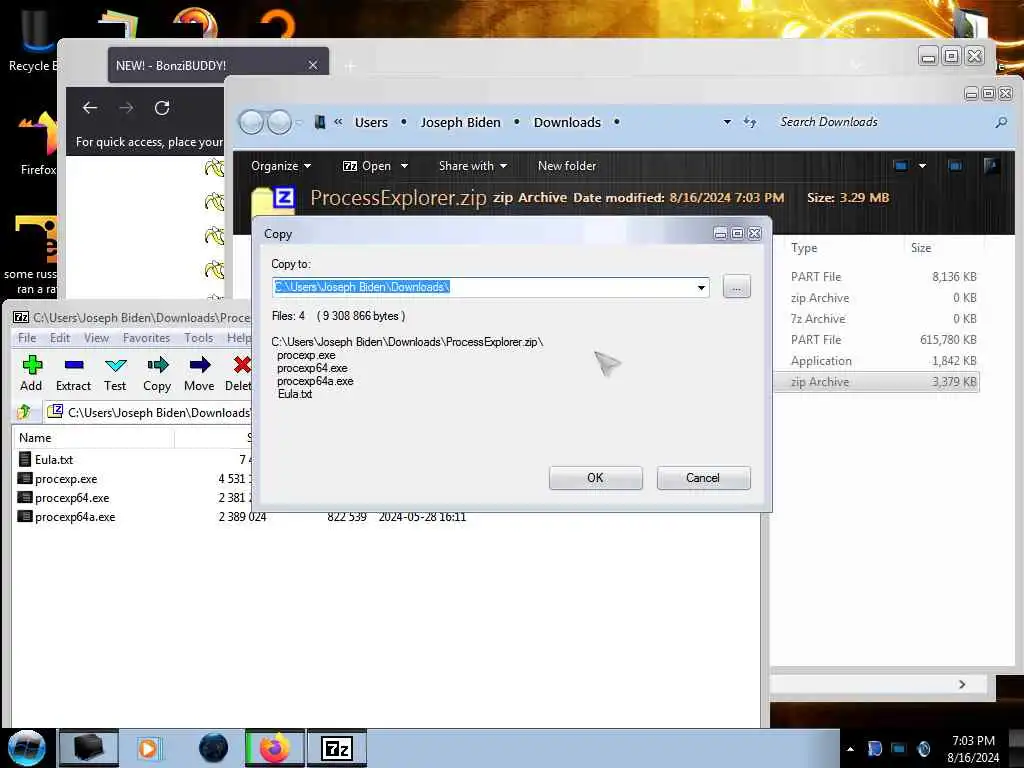Expand the Open button arrow in Explorer
The image size is (1024, 768).
click(404, 166)
